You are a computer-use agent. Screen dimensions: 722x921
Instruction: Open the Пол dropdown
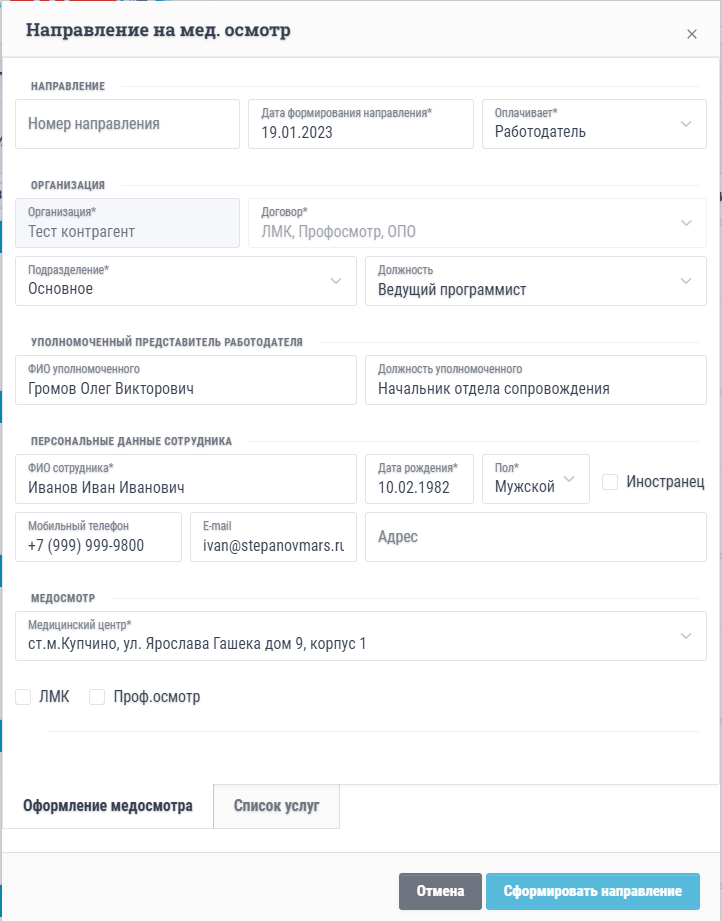pyautogui.click(x=535, y=480)
